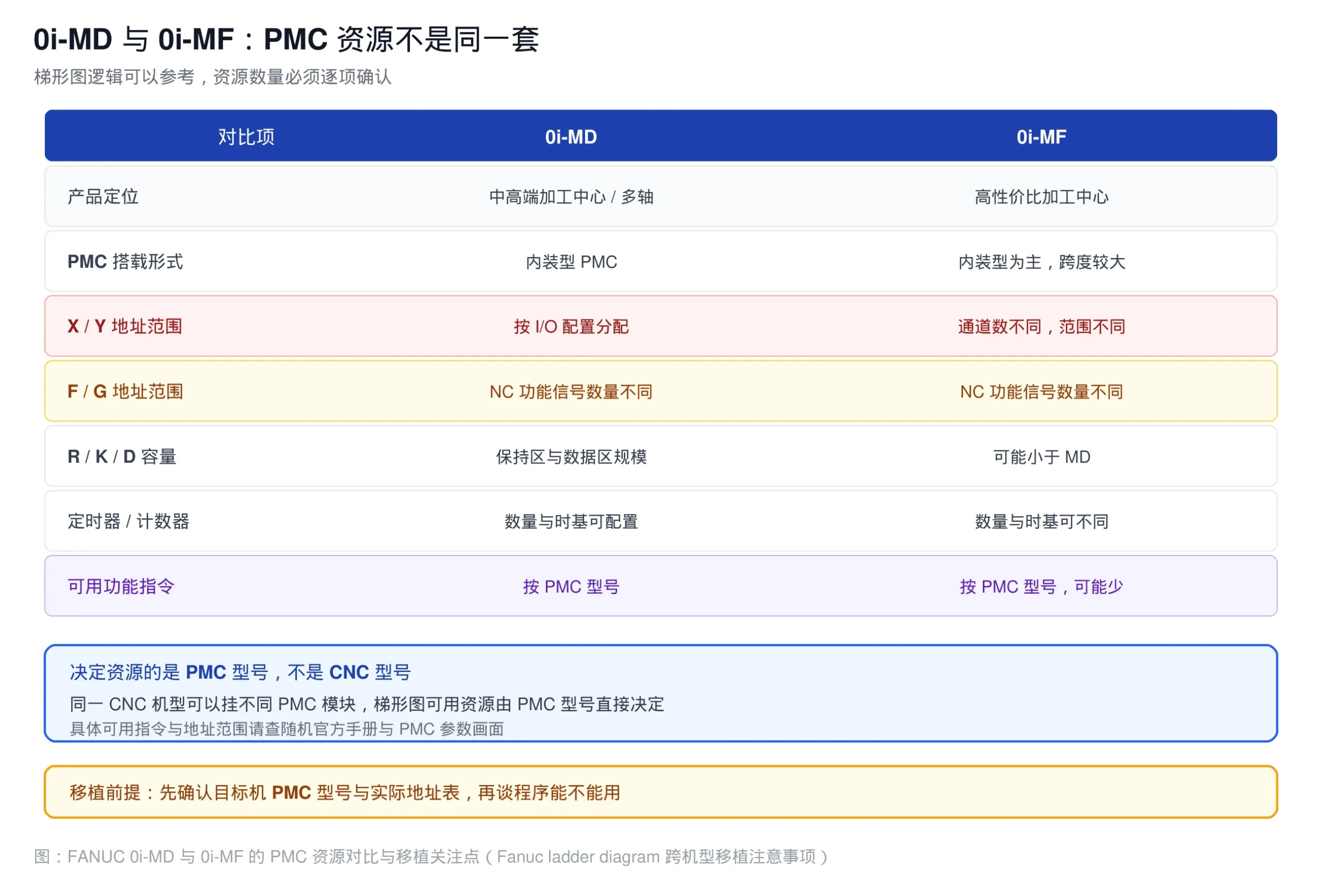Click "NC 功能信号数量不同" in the 0i-MD column

coord(571,392)
